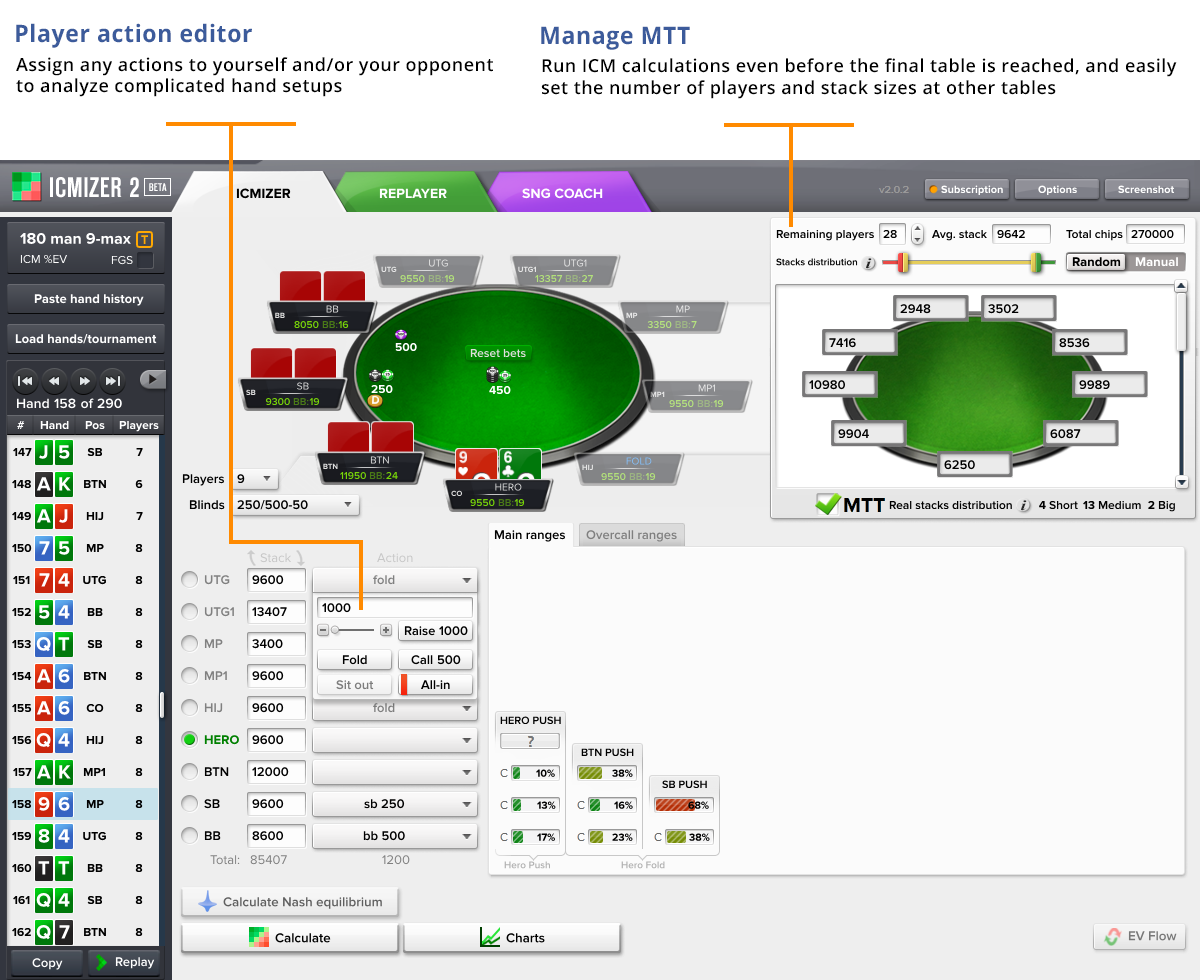Open the bb 500 action dropdown
Screen dimensions: 1200x980
[395, 836]
